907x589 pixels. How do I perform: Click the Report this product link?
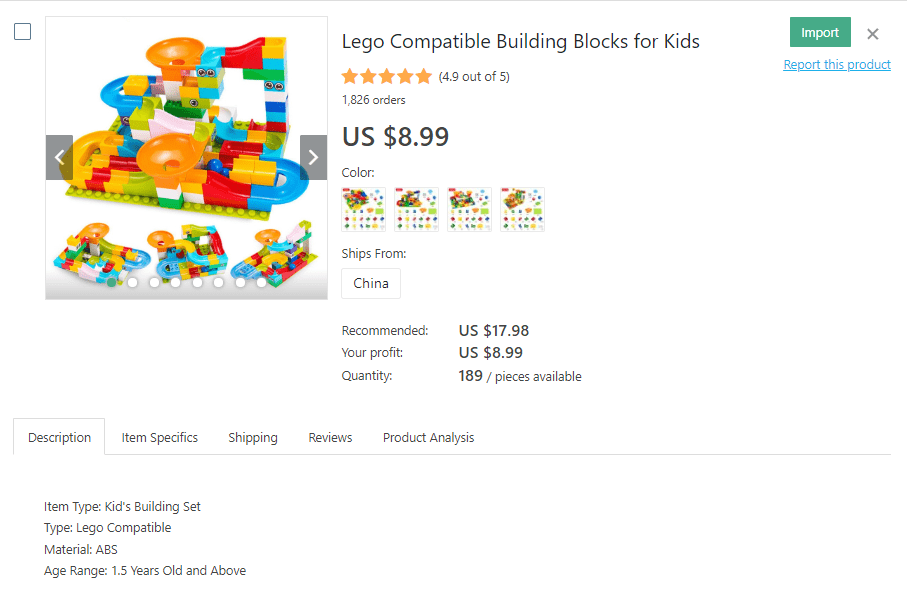pyautogui.click(x=837, y=65)
